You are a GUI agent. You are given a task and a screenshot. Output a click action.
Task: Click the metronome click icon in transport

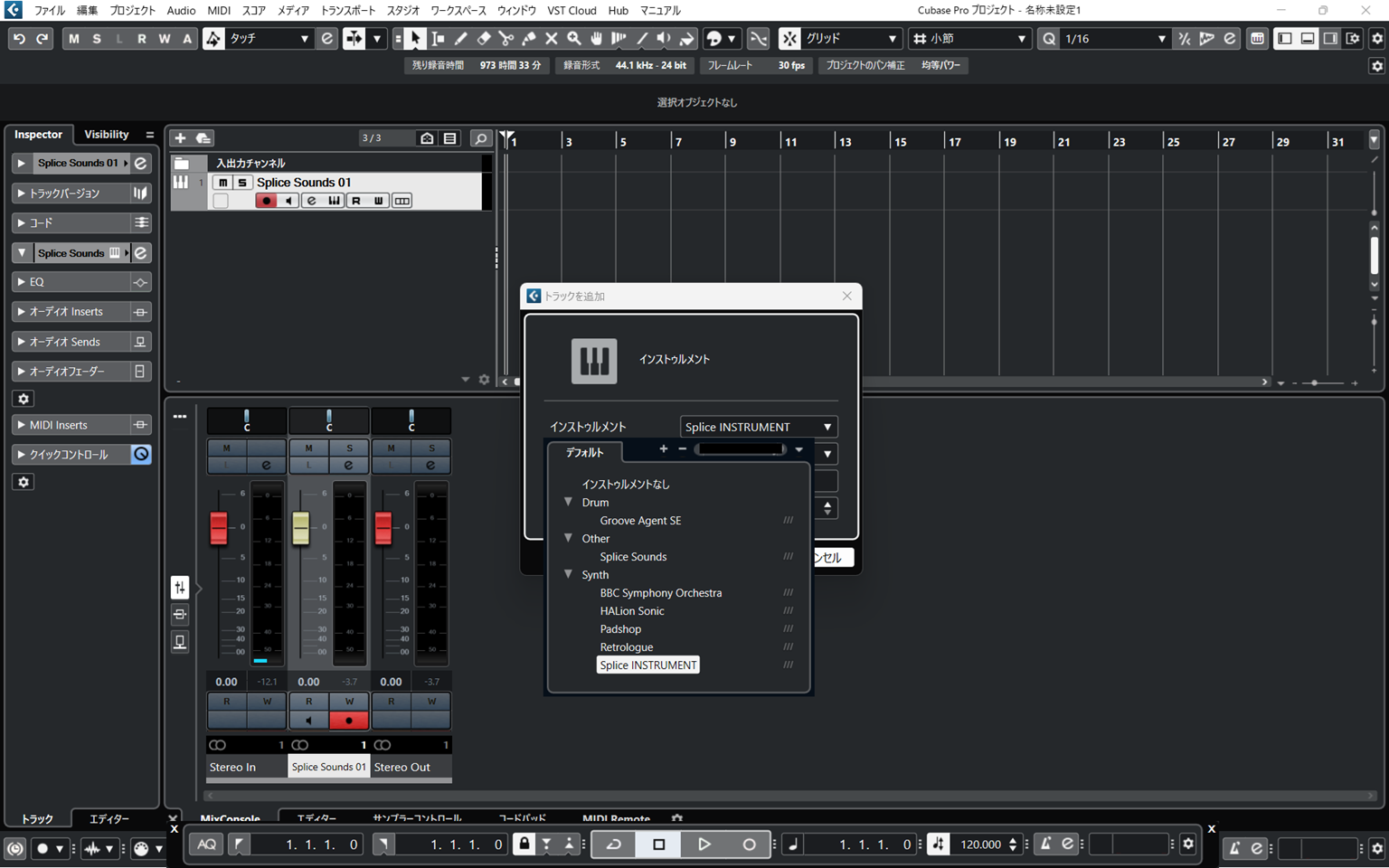(x=1045, y=844)
